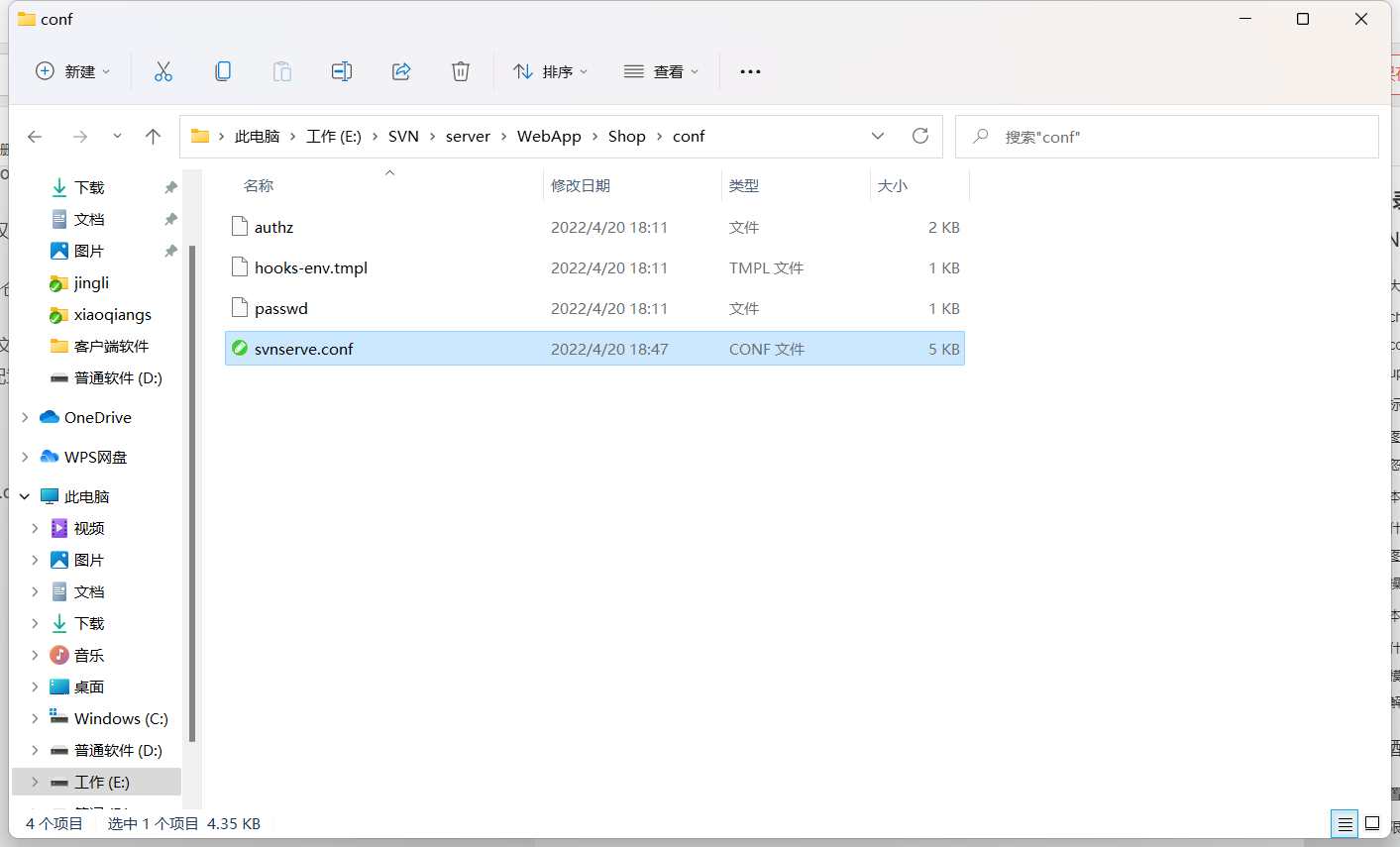Click the passwd file icon
1400x847 pixels.
pos(239,308)
